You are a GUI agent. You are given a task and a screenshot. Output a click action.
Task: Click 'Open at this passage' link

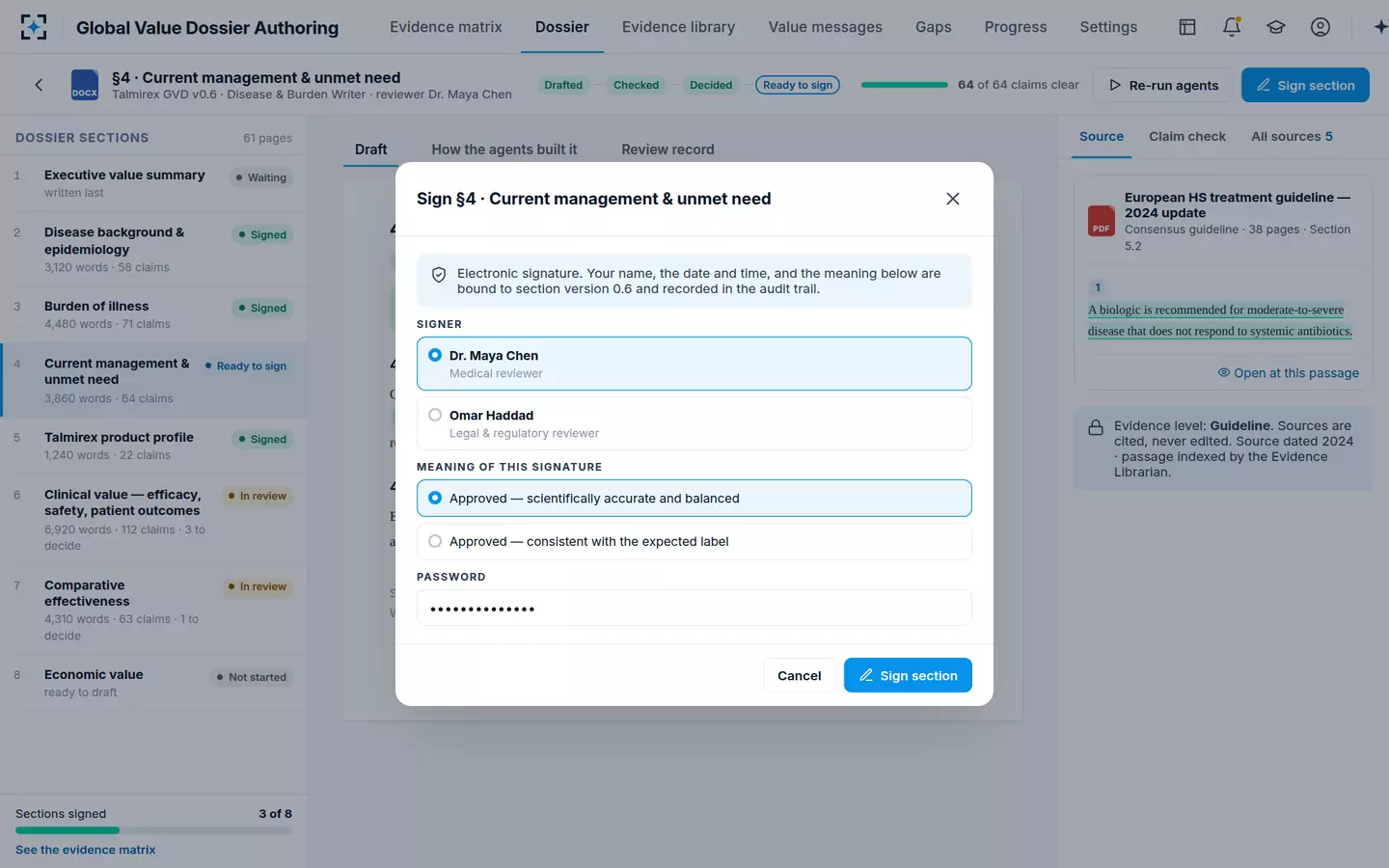(1289, 373)
